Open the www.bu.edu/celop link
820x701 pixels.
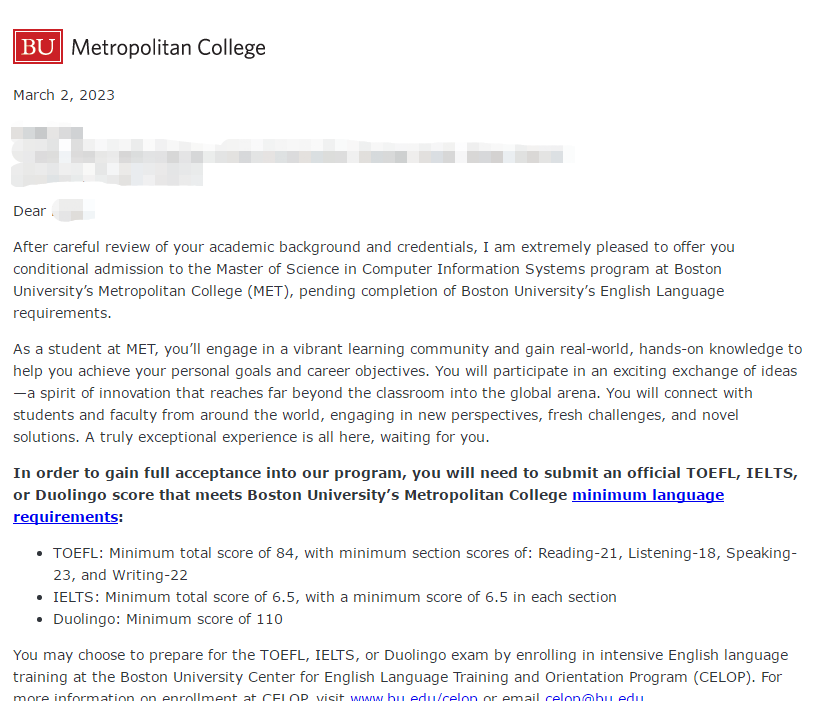(x=414, y=697)
